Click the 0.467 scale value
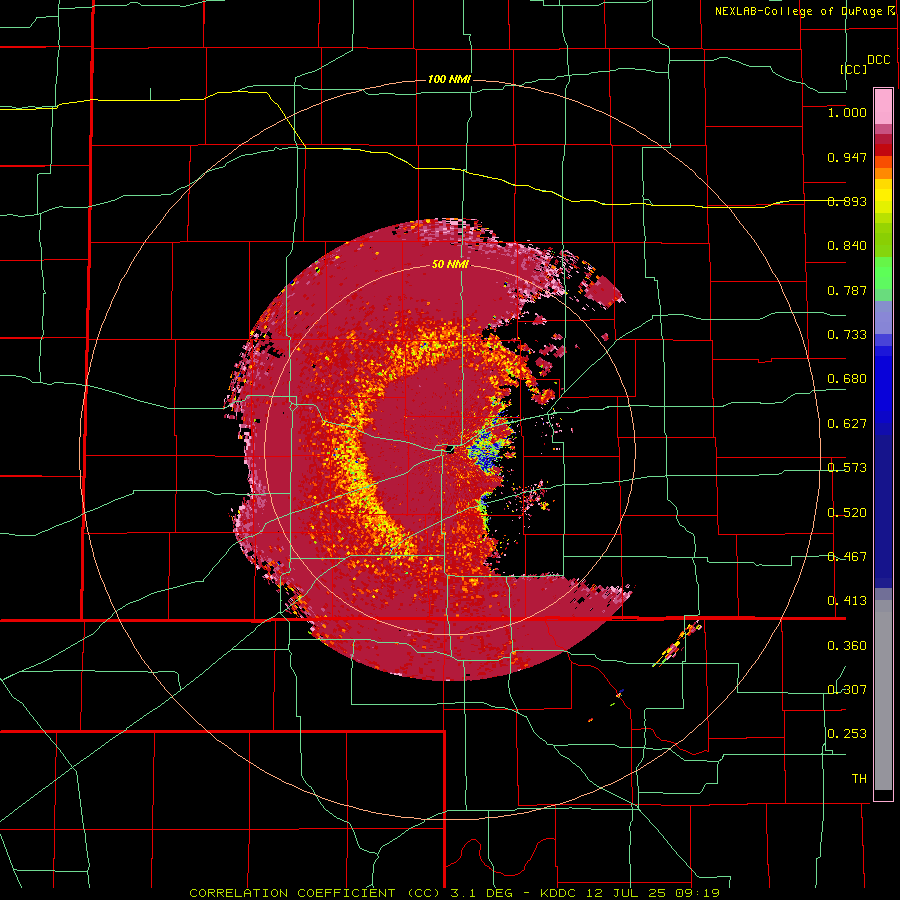Viewport: 900px width, 900px height. (x=847, y=557)
